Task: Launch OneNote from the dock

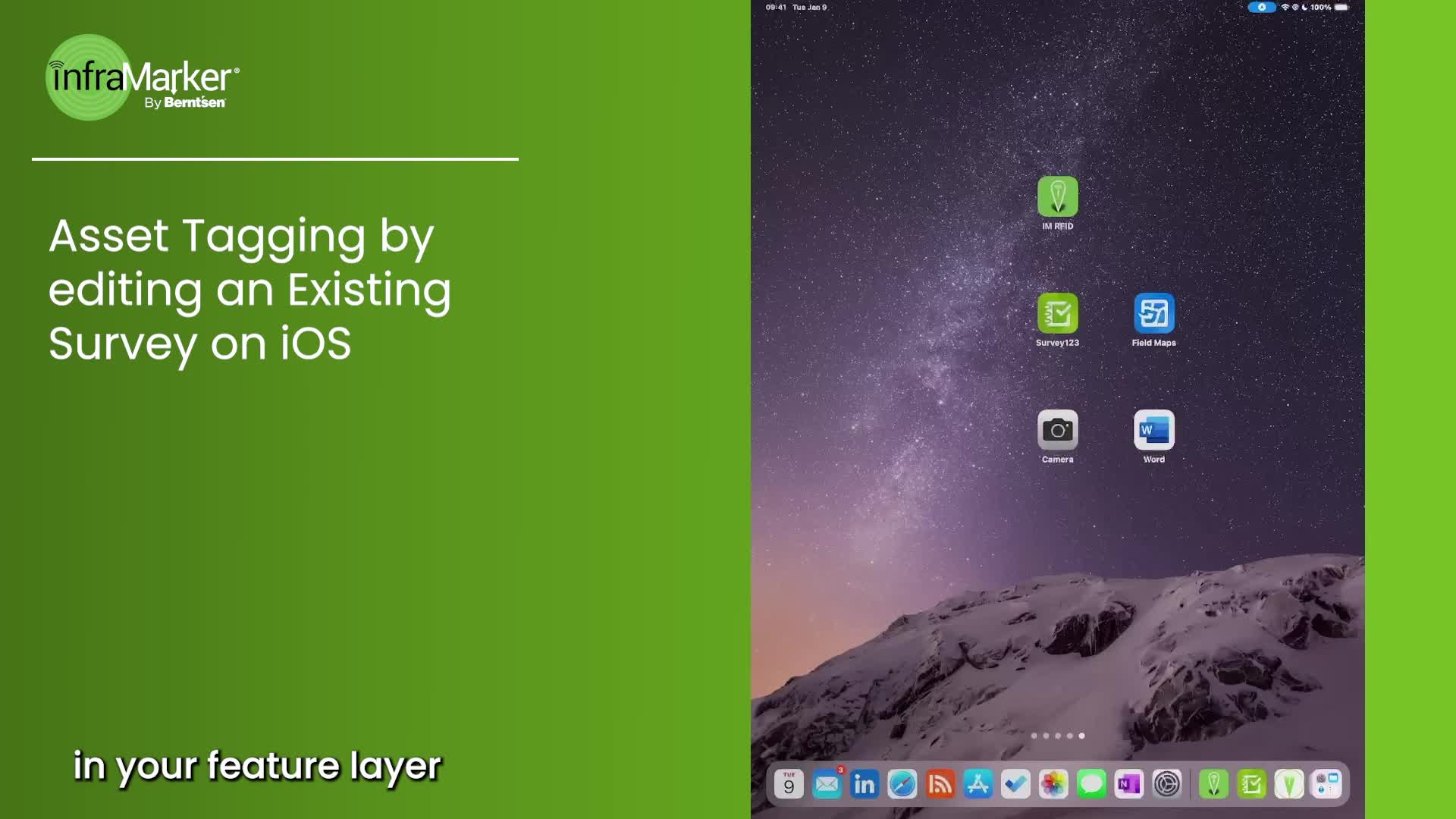Action: (1129, 784)
